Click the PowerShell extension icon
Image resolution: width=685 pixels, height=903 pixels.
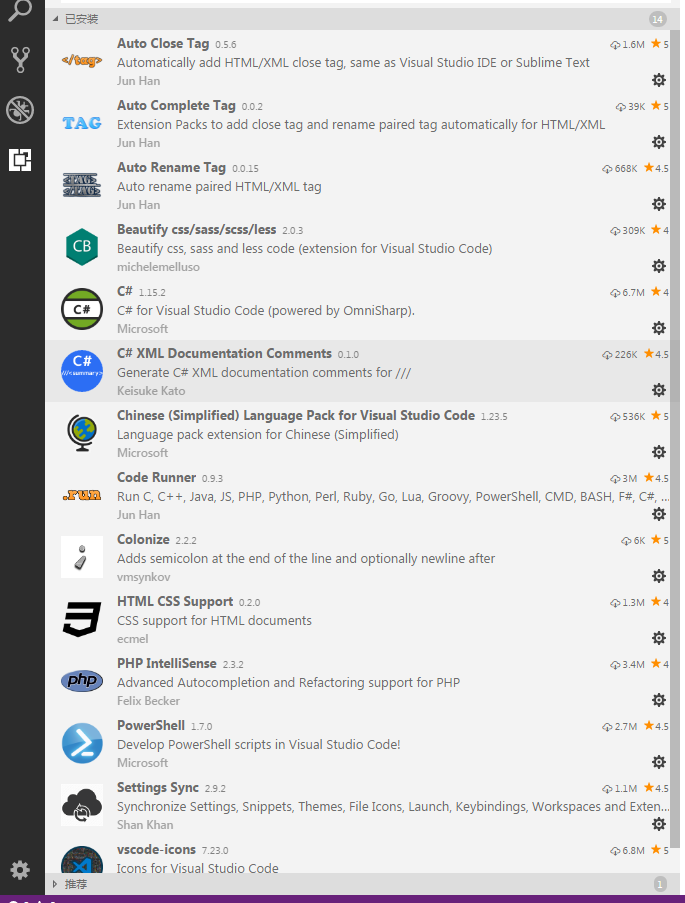tap(81, 743)
